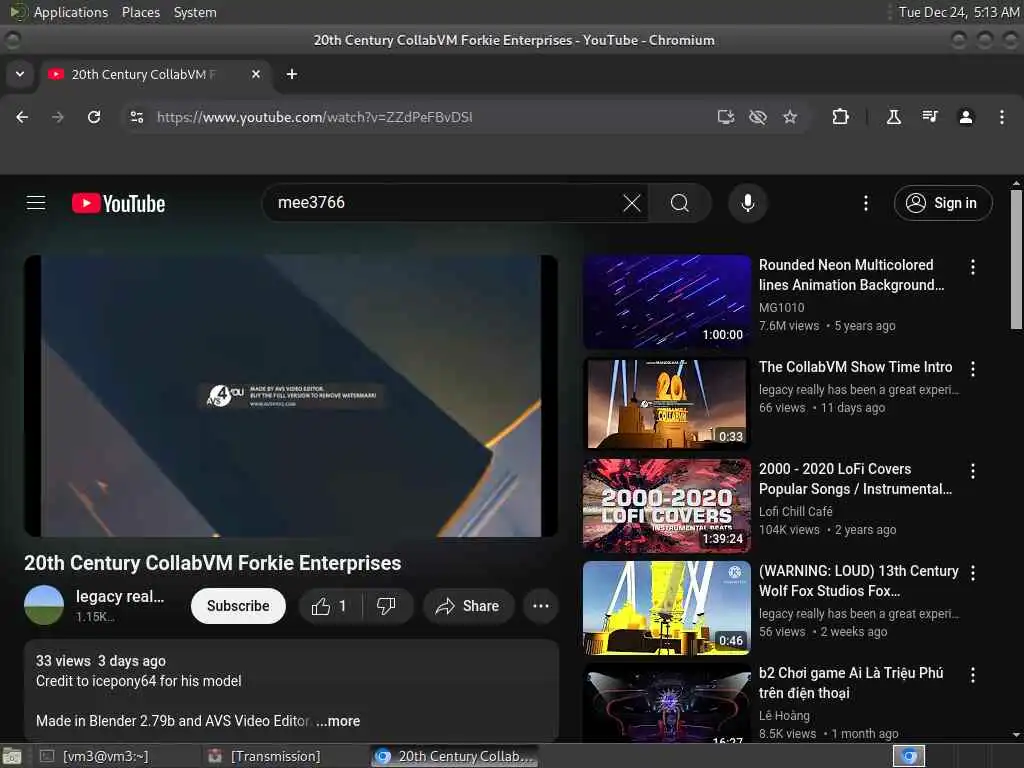Click the show desktop icon in taskbar
1024x768 pixels.
[12, 757]
